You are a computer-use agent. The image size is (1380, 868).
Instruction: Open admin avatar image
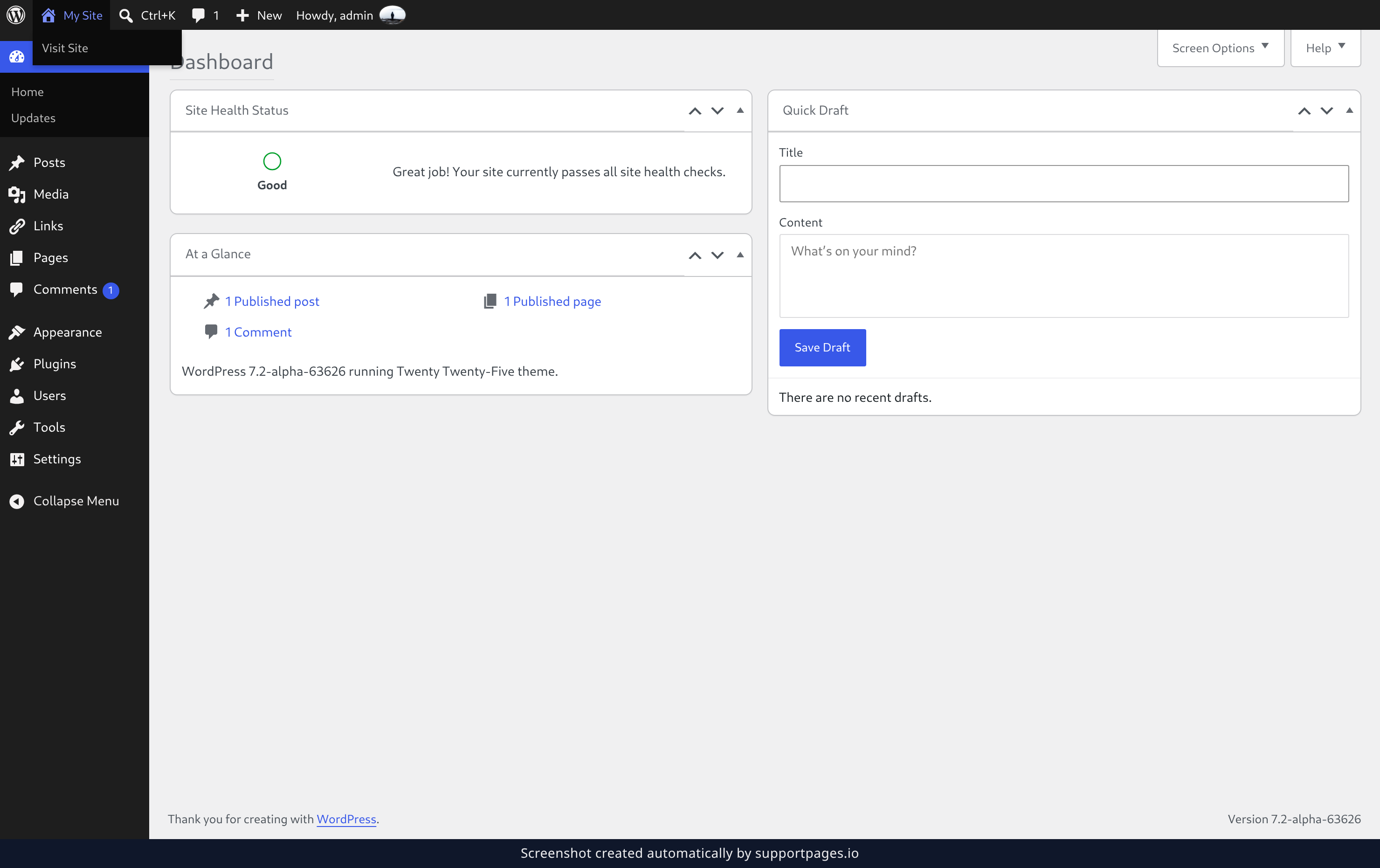click(x=393, y=15)
